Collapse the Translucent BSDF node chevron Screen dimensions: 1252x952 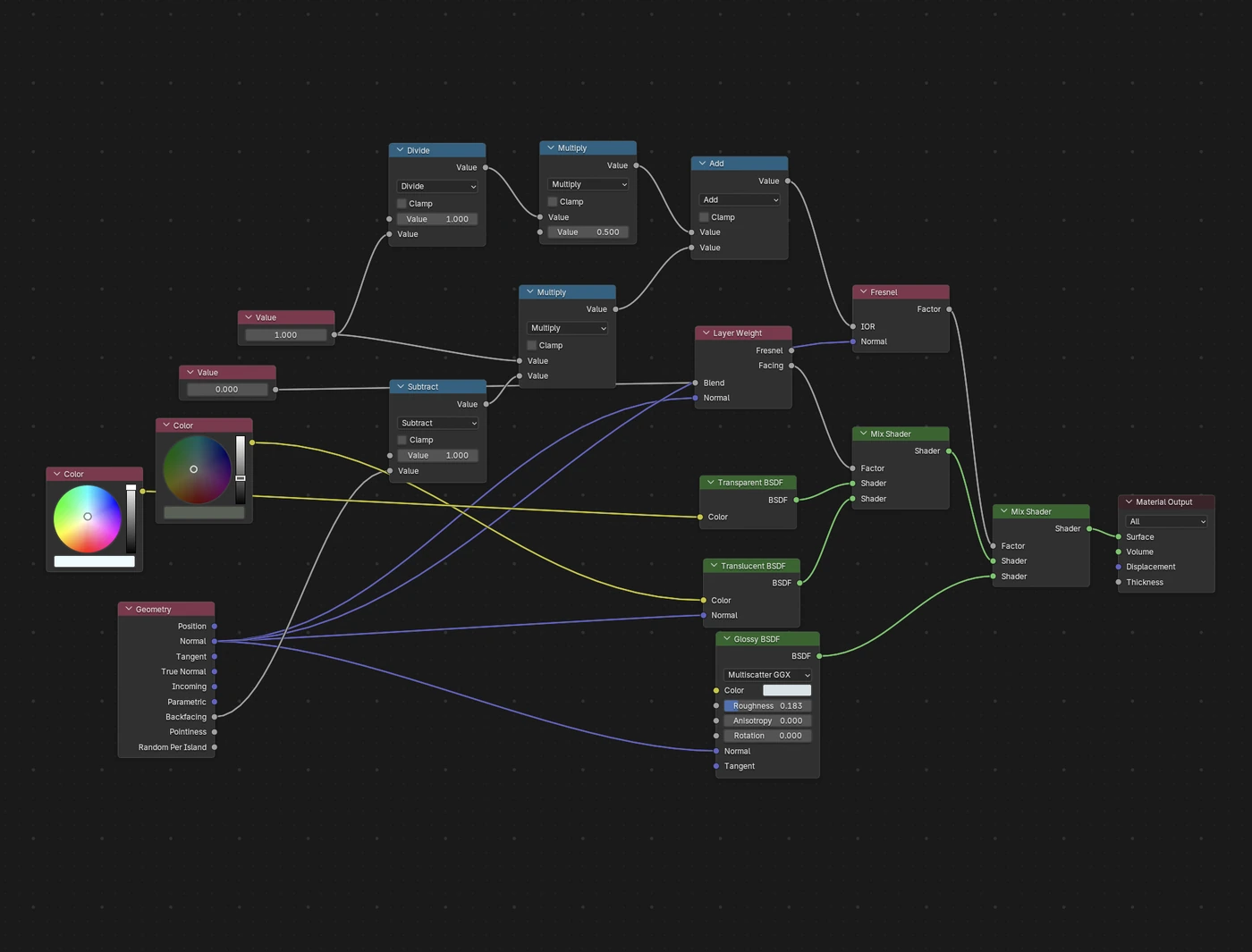click(714, 566)
